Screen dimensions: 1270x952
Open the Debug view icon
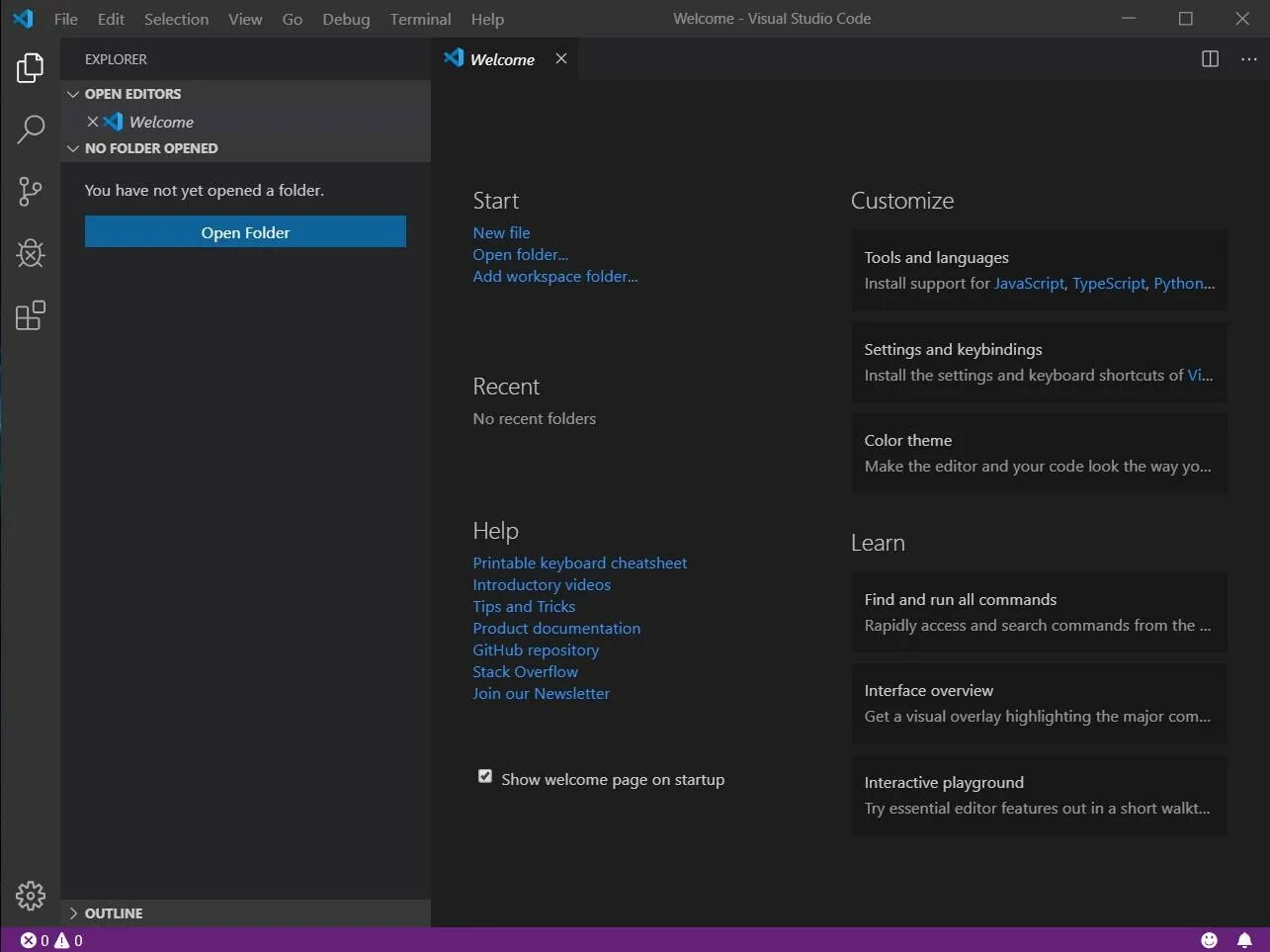pos(31,254)
